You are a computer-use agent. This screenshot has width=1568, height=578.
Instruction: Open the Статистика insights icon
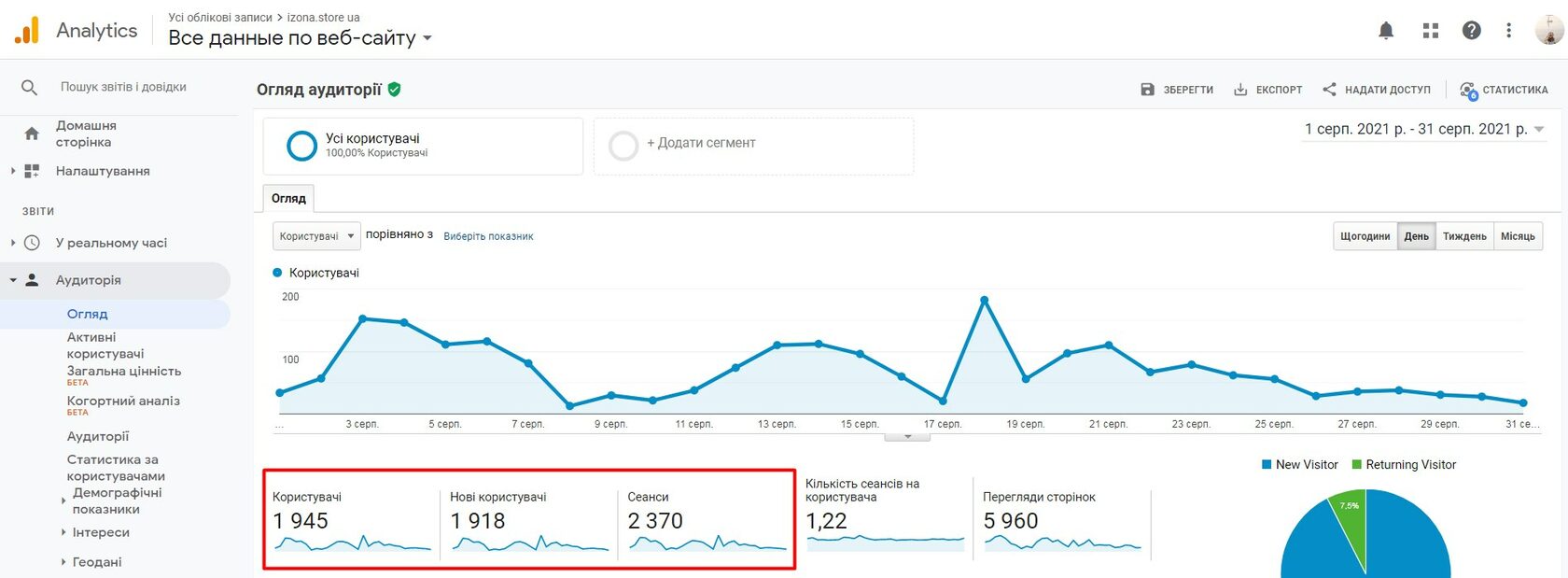pos(1468,91)
